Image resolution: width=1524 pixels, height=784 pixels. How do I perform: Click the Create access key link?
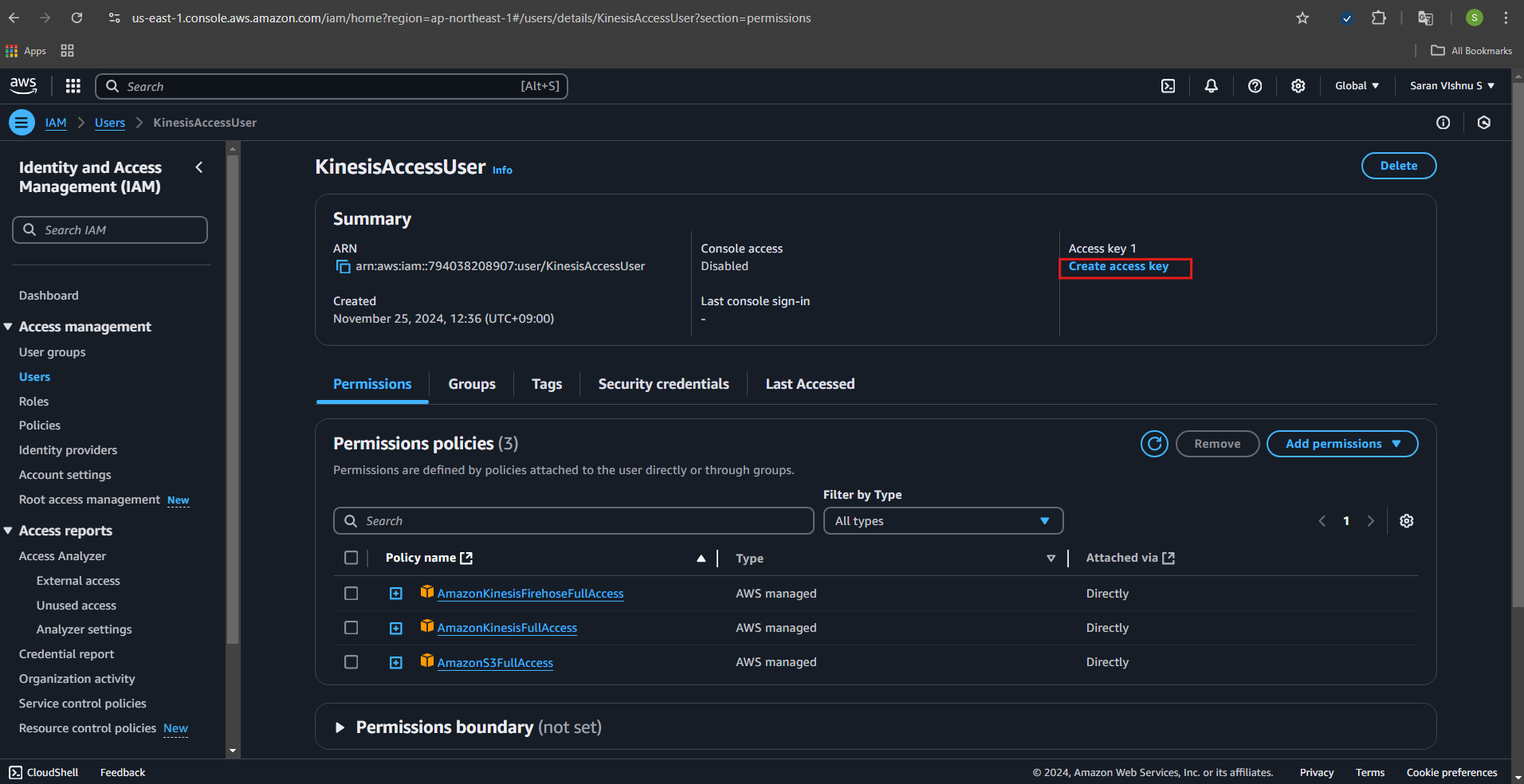(1117, 267)
